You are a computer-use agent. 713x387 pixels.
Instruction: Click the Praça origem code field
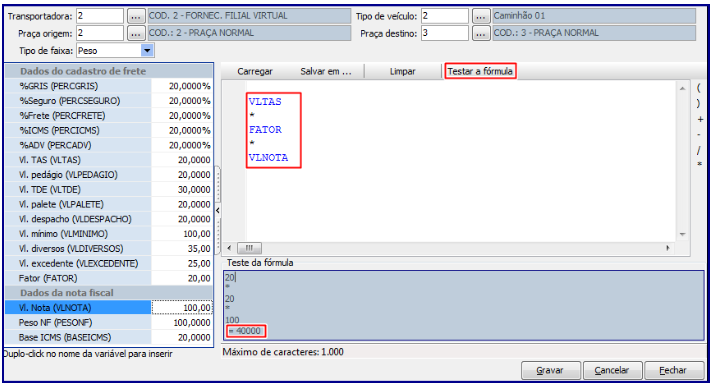tap(100, 33)
